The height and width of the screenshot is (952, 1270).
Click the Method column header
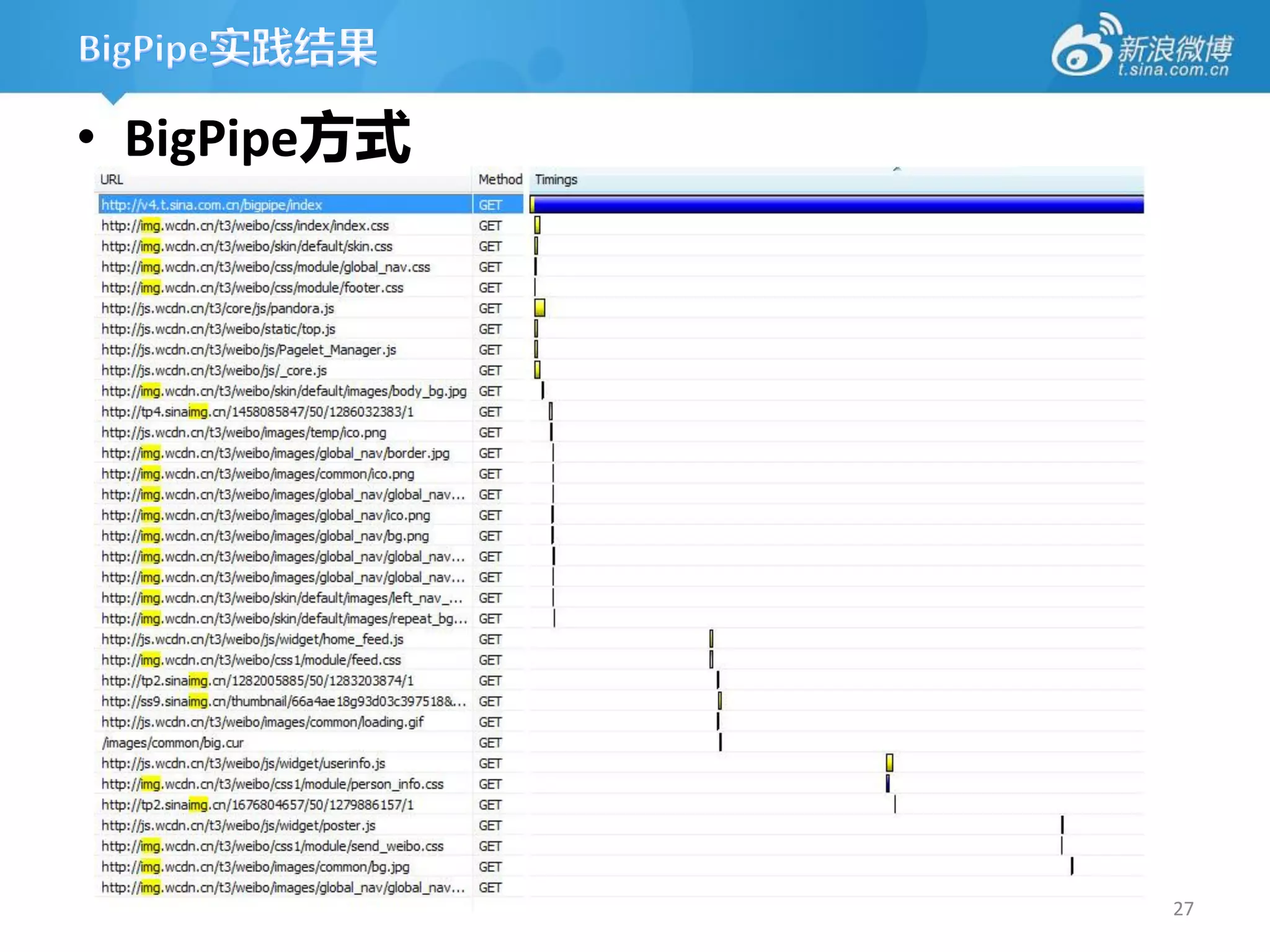(x=500, y=180)
